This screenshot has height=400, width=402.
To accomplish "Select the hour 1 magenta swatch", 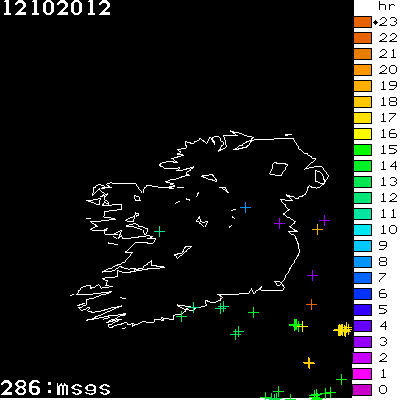I will pyautogui.click(x=362, y=374).
